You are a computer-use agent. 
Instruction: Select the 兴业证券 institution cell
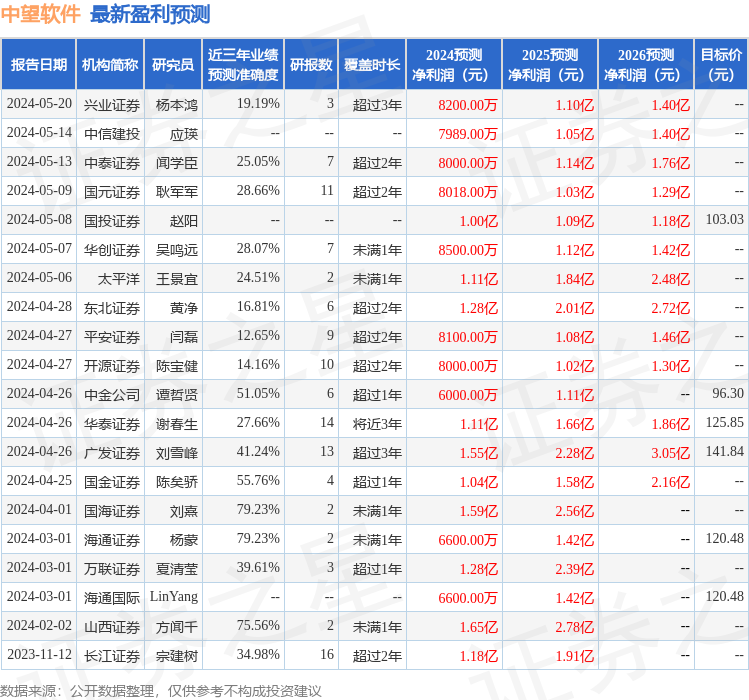(112, 105)
